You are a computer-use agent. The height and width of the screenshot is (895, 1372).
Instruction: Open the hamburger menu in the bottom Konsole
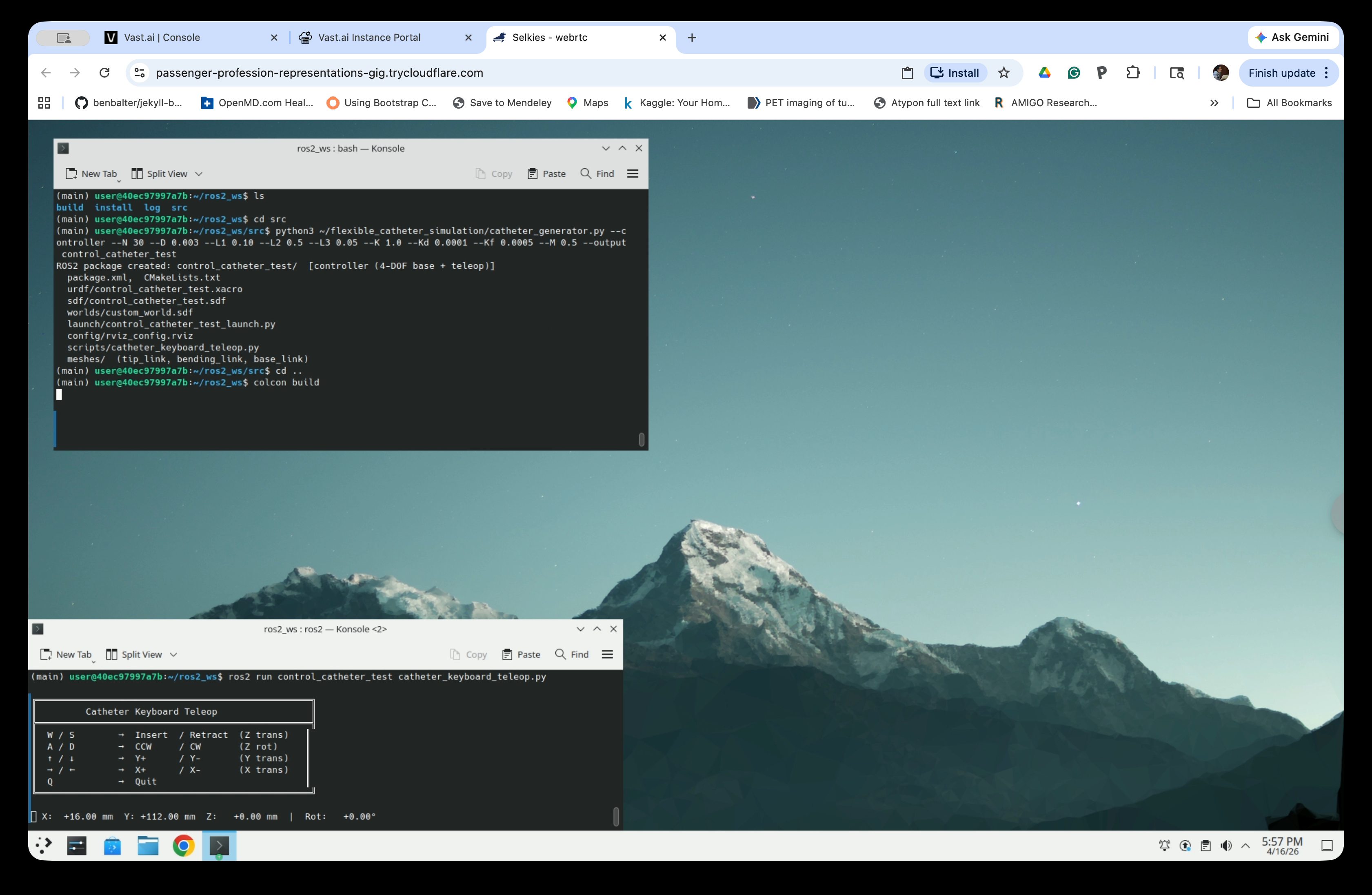coord(607,654)
